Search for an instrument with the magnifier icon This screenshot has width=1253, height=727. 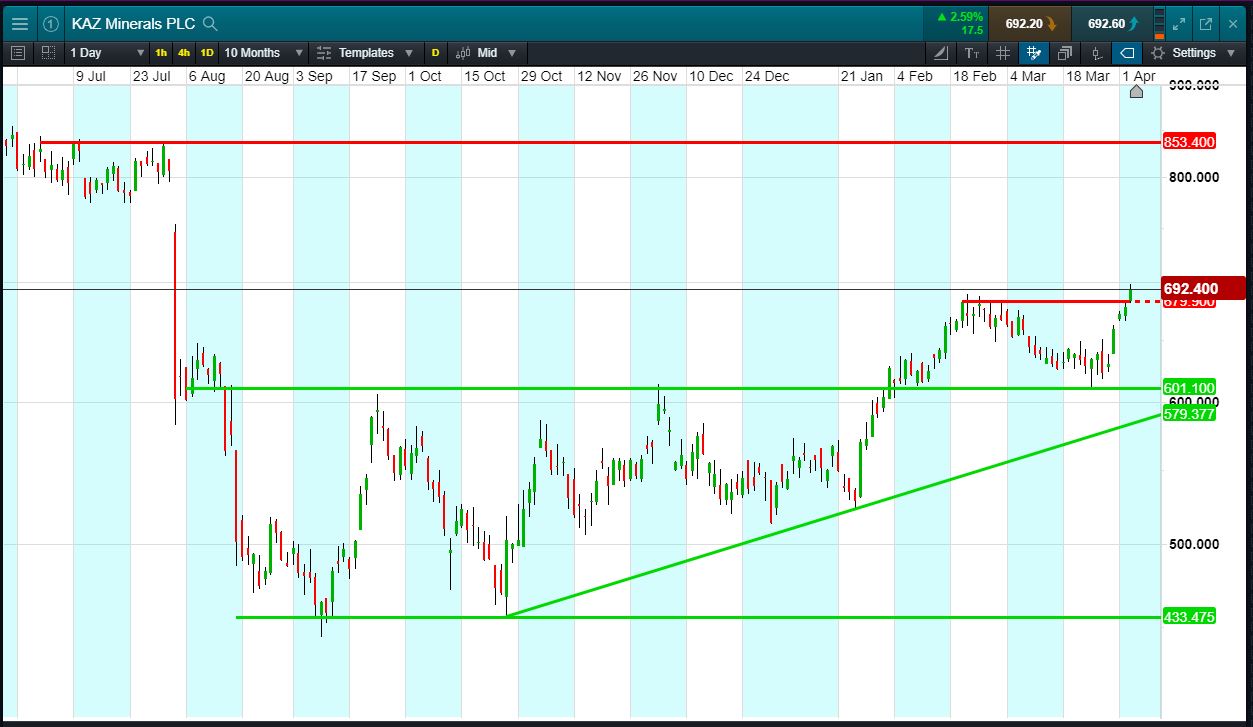(x=209, y=23)
